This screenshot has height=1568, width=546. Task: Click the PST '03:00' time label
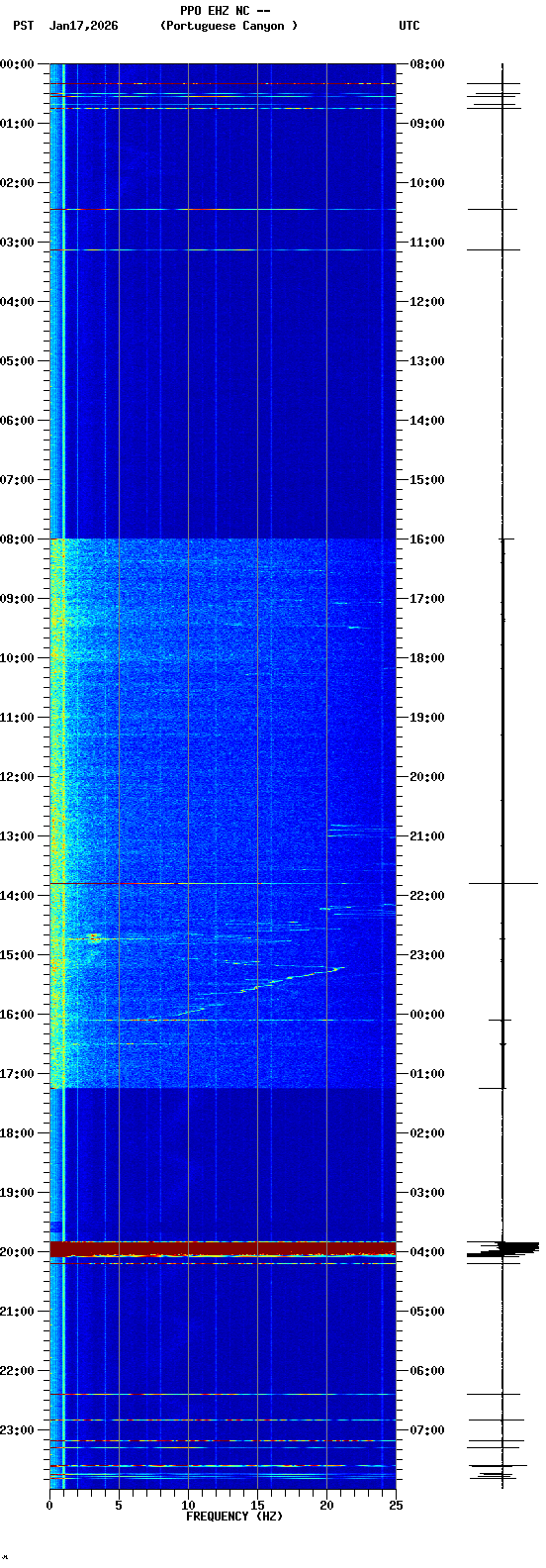[x=17, y=243]
